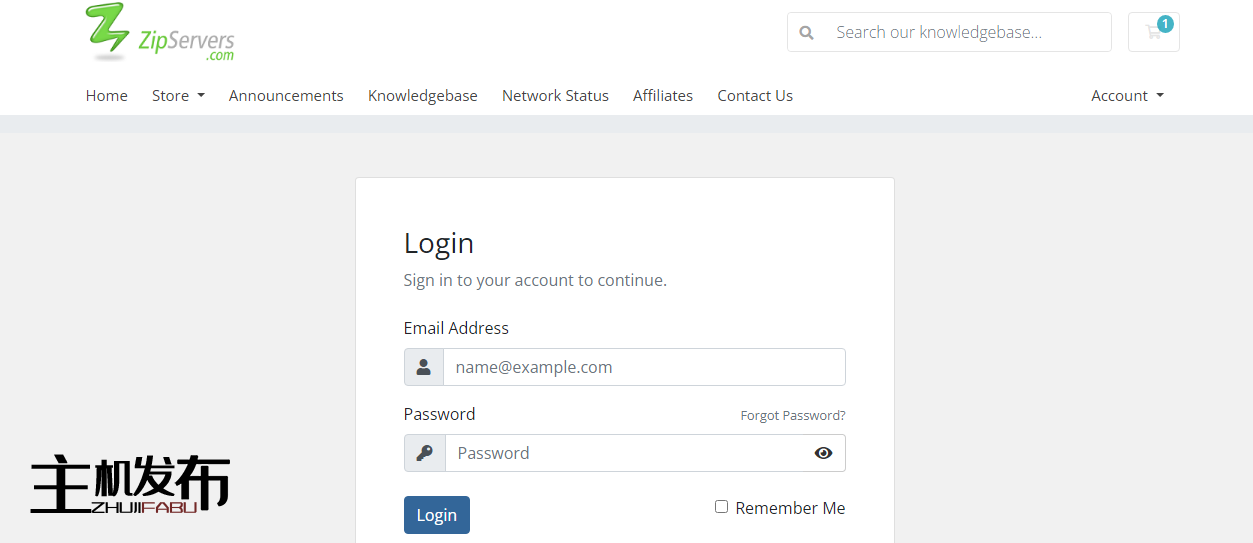View the Network Status page
The height and width of the screenshot is (543, 1253).
[555, 96]
